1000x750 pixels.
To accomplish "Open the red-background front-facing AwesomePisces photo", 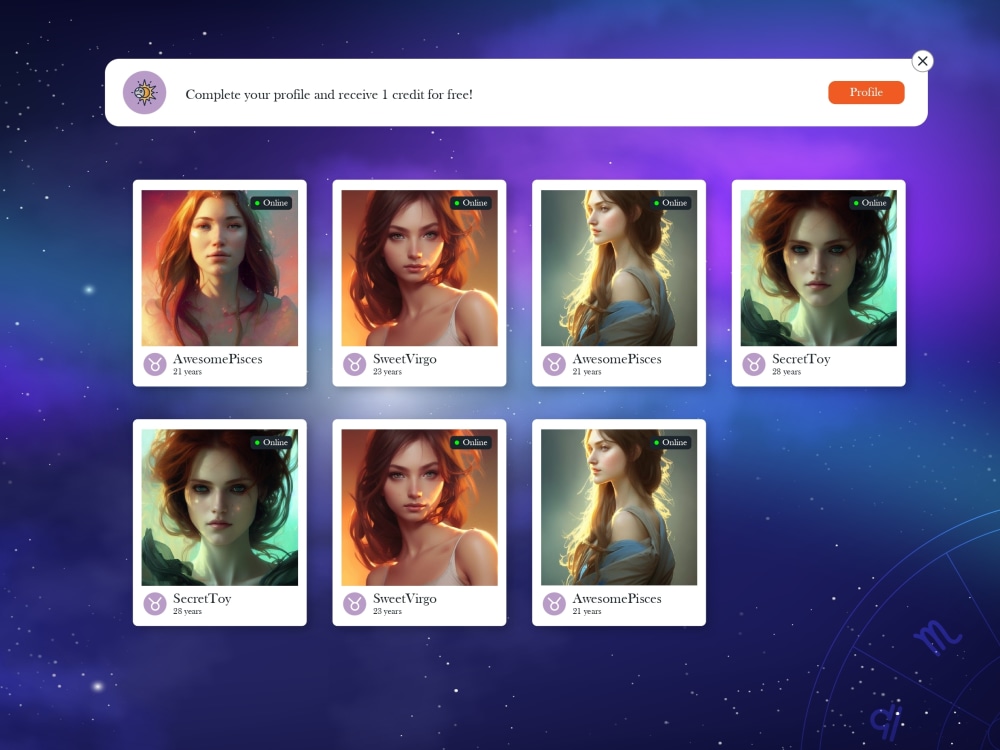I will click(219, 268).
